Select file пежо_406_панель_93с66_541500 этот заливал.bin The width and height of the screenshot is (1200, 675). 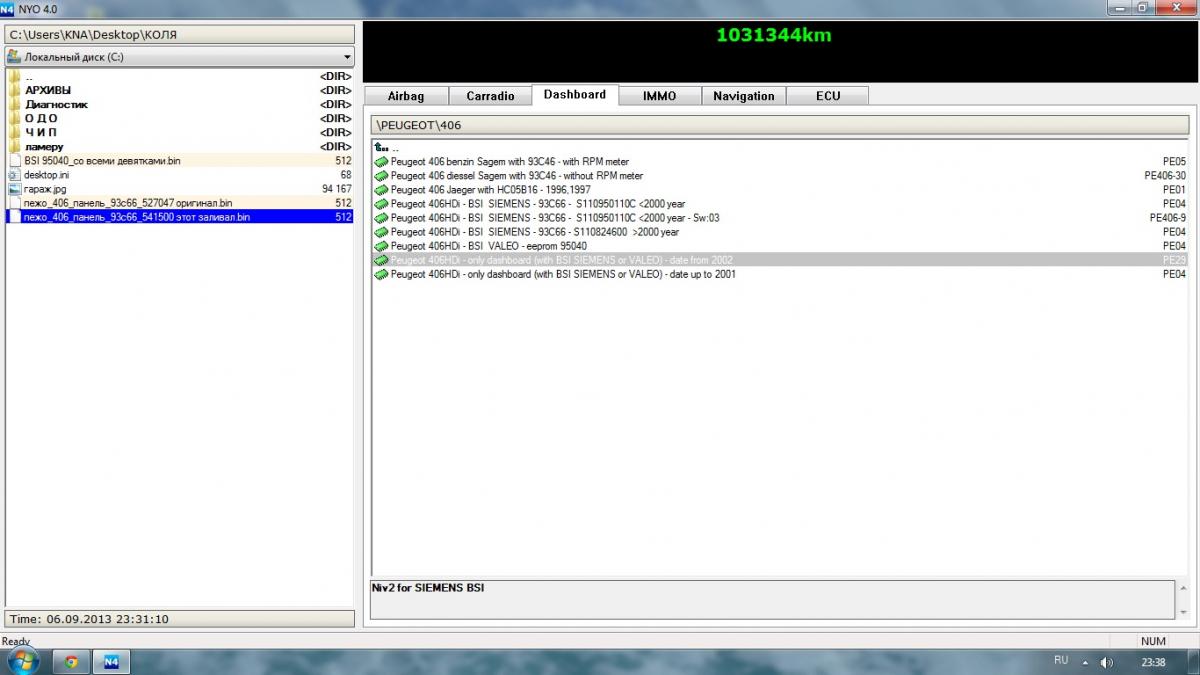pyautogui.click(x=180, y=216)
